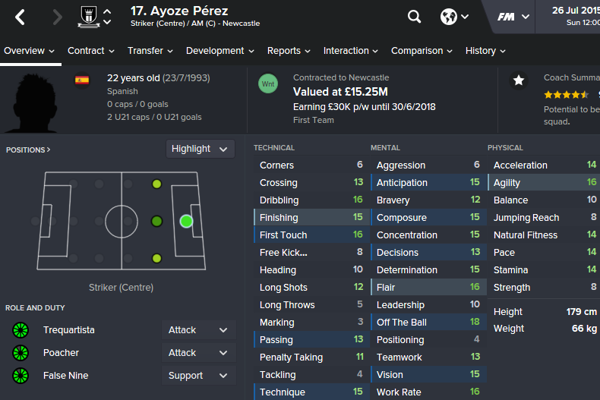Click the Positions heading link
The width and height of the screenshot is (600, 400).
[28, 150]
